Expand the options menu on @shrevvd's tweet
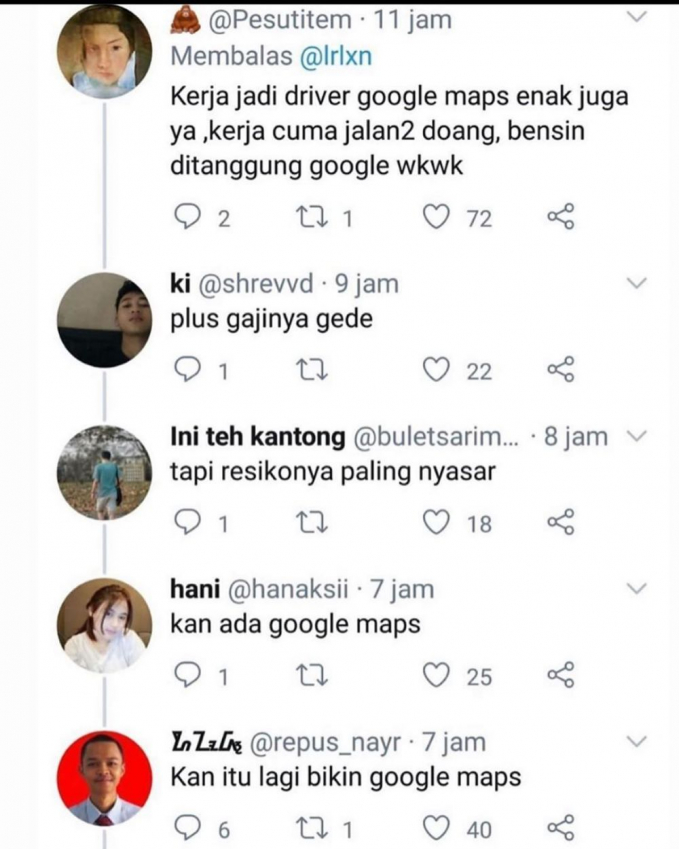 point(637,285)
